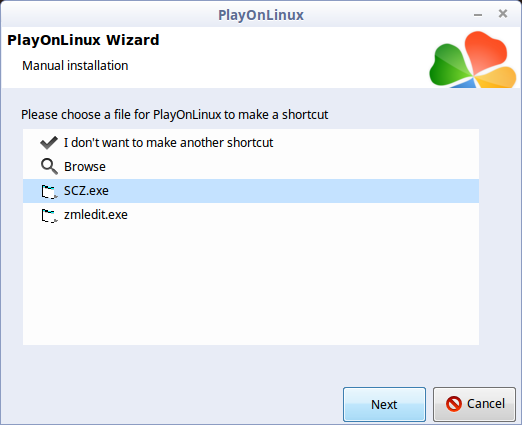Click the PlayOnLinux title bar text
Screen dimensions: 522x425
tap(261, 15)
